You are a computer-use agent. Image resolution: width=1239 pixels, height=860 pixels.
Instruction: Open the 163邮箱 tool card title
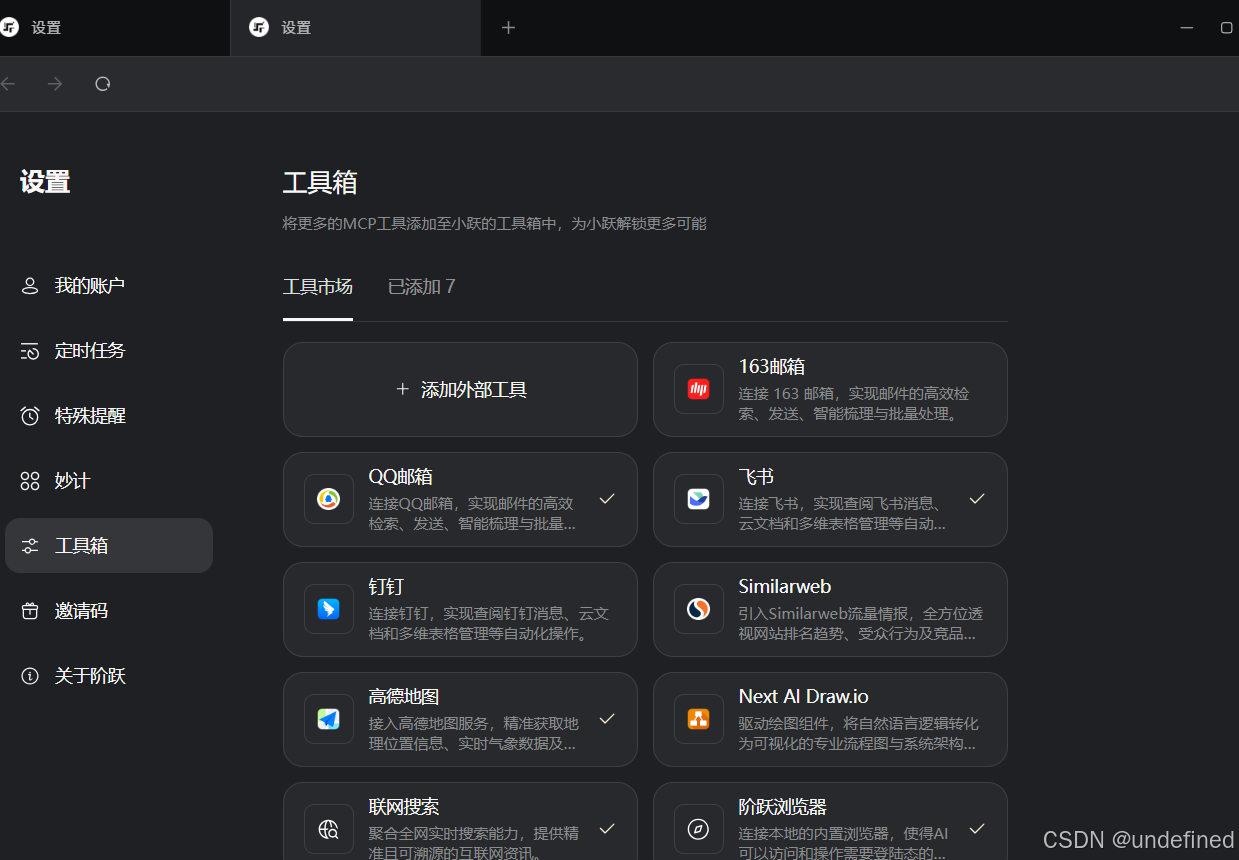[x=772, y=367]
